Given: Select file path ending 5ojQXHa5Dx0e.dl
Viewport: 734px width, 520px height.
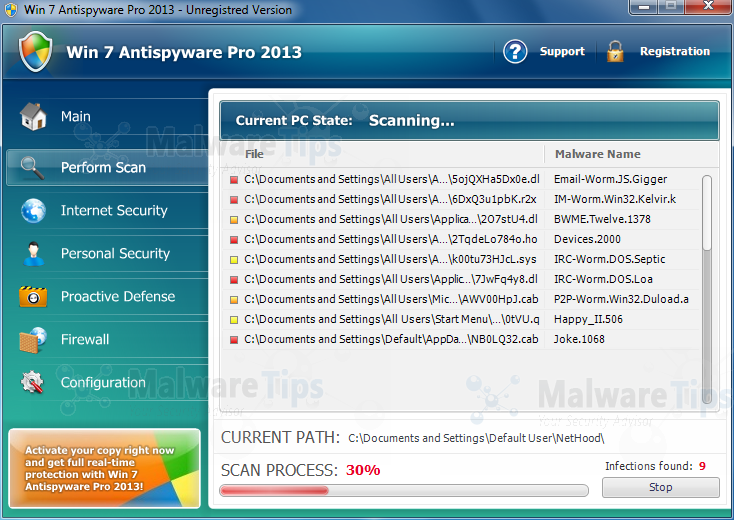Looking at the screenshot, I should tap(392, 179).
